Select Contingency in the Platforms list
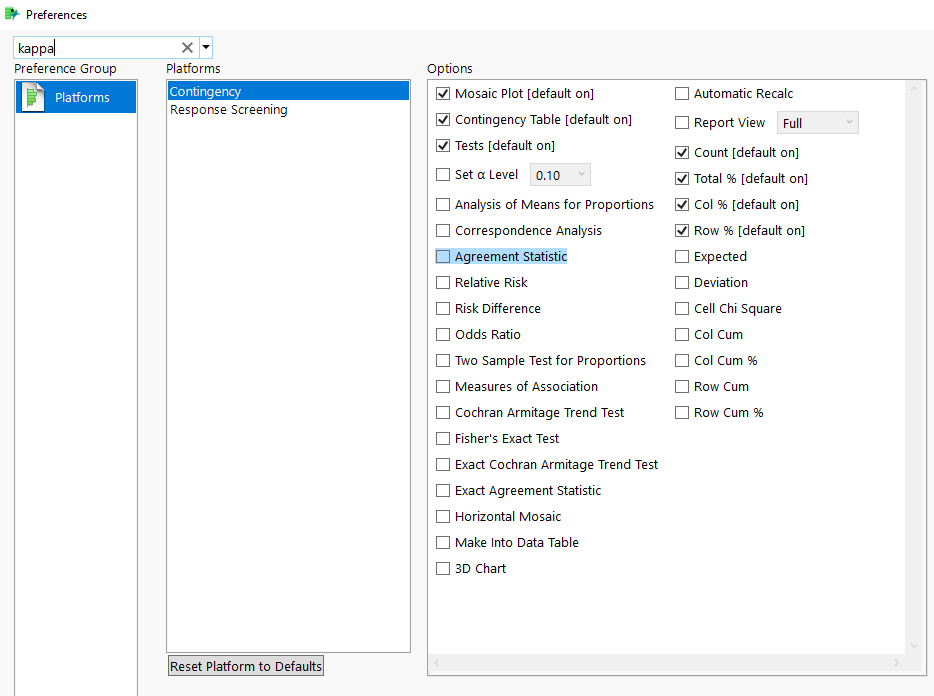The image size is (934, 696). click(x=205, y=92)
